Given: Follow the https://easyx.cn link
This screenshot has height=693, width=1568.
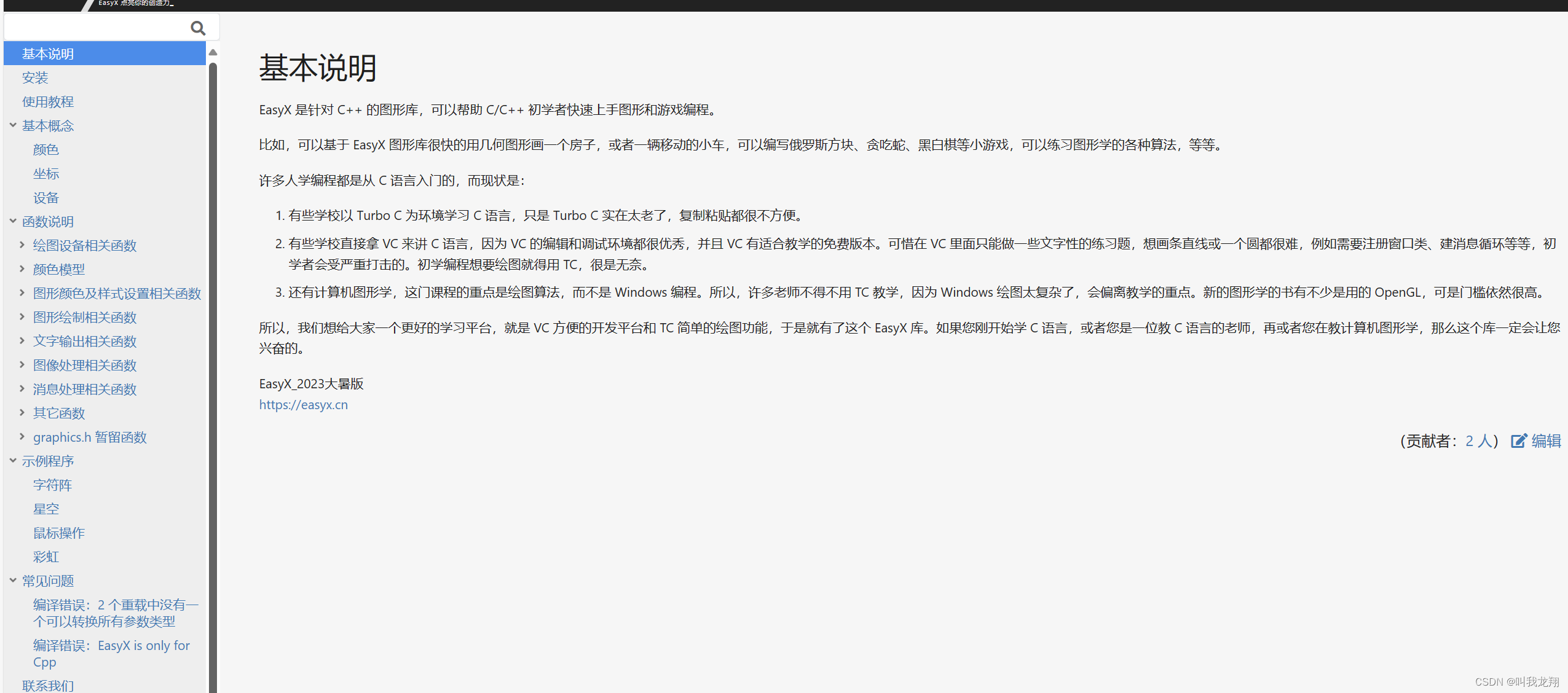Looking at the screenshot, I should tap(304, 404).
